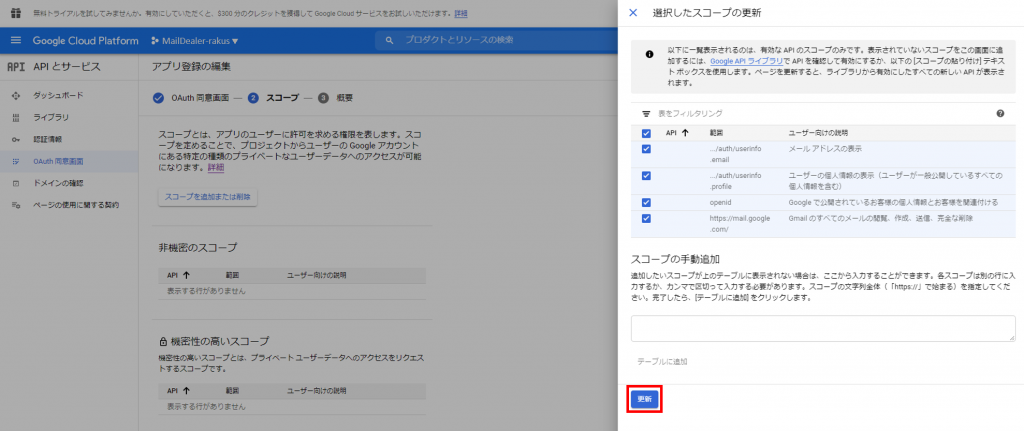Sort panel table by API column arrow
Viewport: 1024px width, 431px height.
(685, 133)
